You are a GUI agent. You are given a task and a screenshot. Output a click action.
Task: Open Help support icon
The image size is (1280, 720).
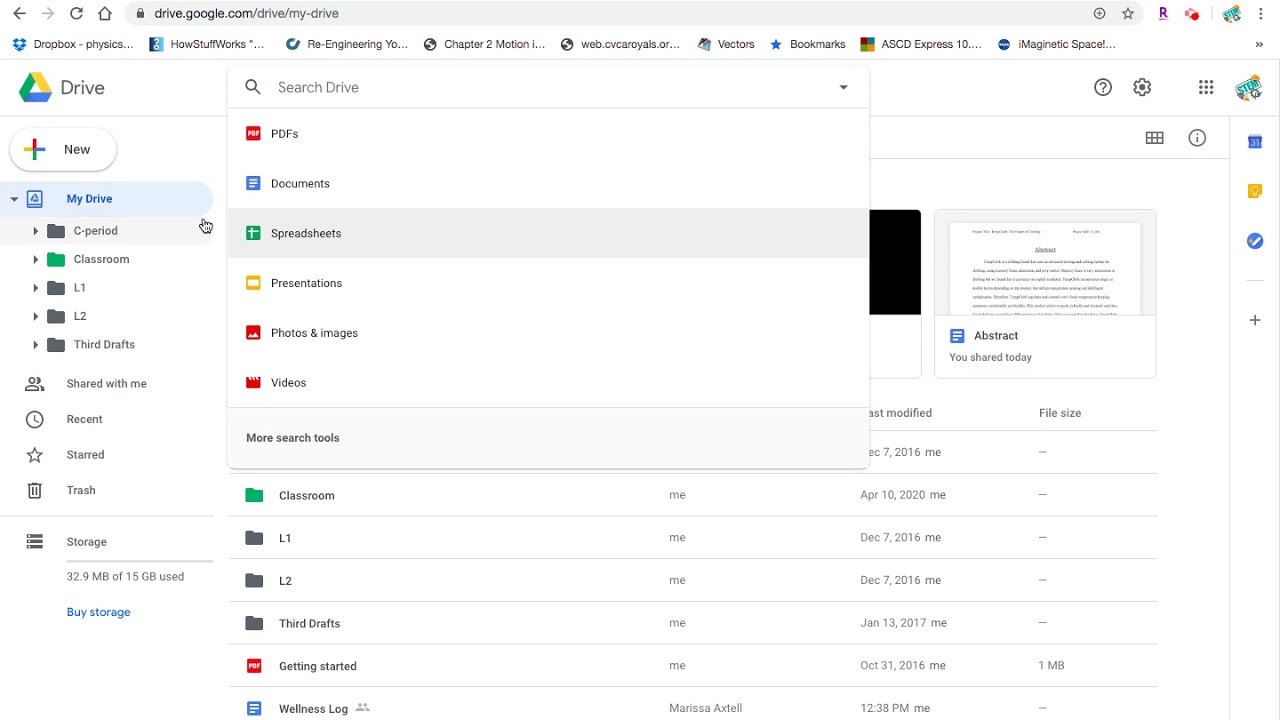[x=1103, y=87]
